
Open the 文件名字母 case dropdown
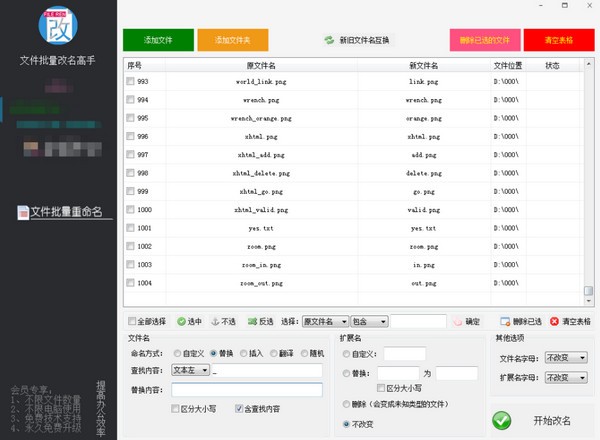click(566, 357)
